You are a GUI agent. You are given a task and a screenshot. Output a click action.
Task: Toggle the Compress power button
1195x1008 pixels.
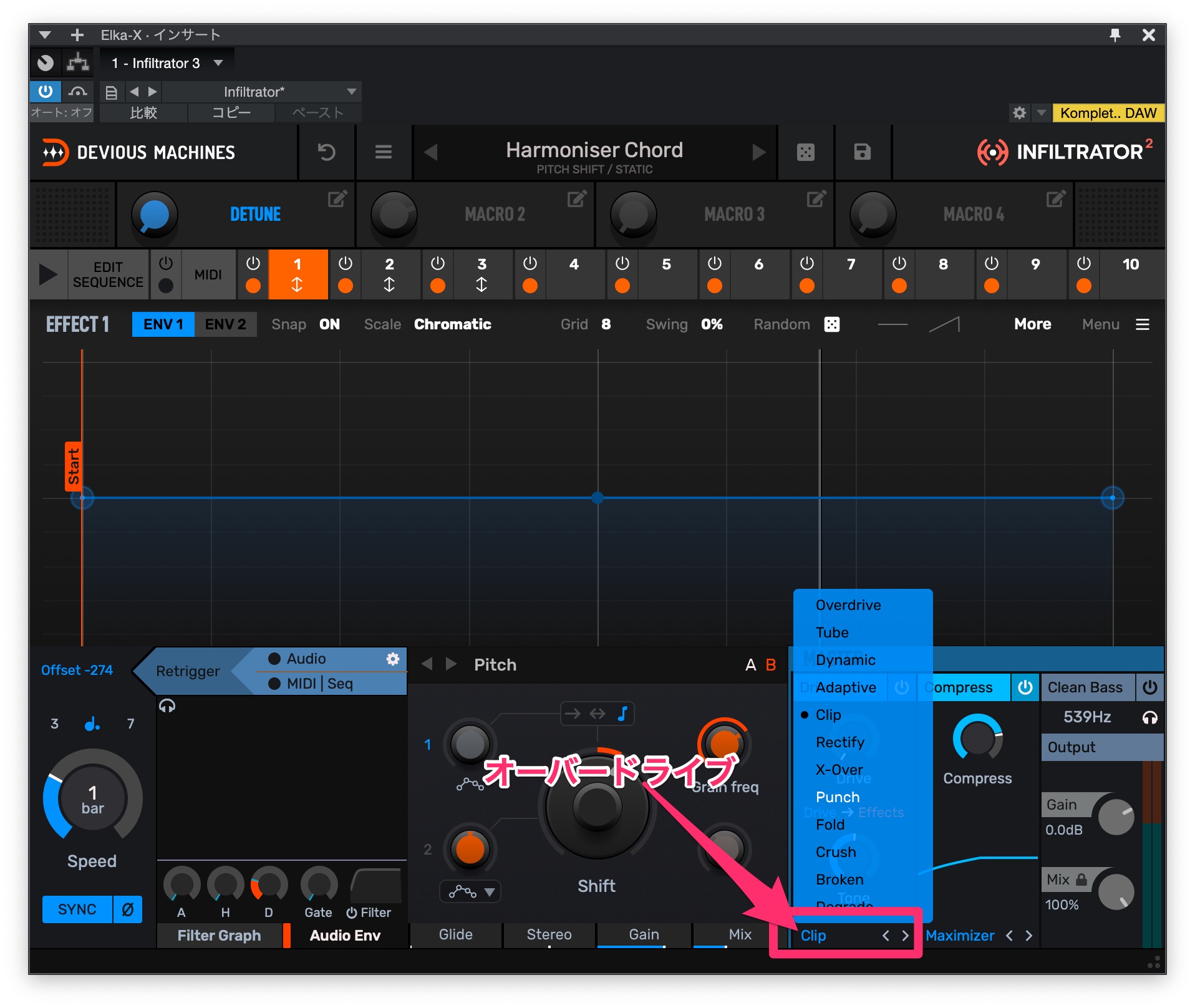(x=1025, y=687)
